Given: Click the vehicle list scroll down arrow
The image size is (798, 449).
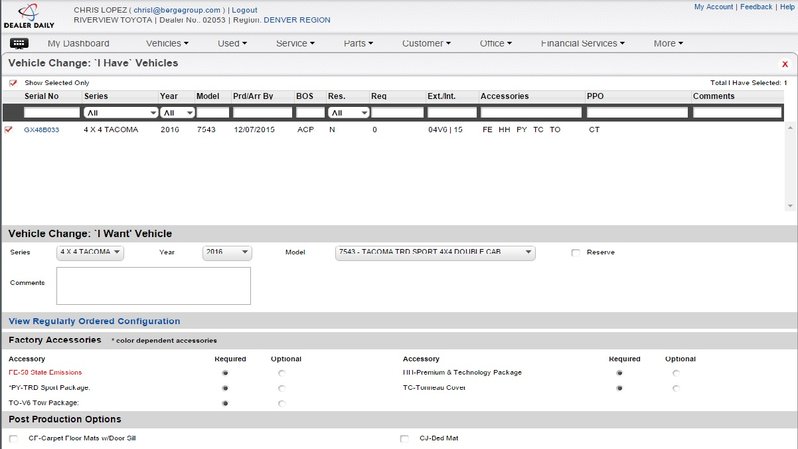Looking at the screenshot, I should [790, 206].
